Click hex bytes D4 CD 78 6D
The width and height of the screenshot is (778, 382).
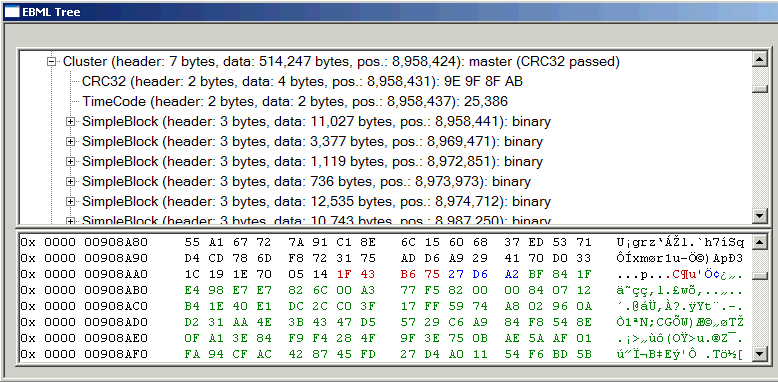click(228, 258)
